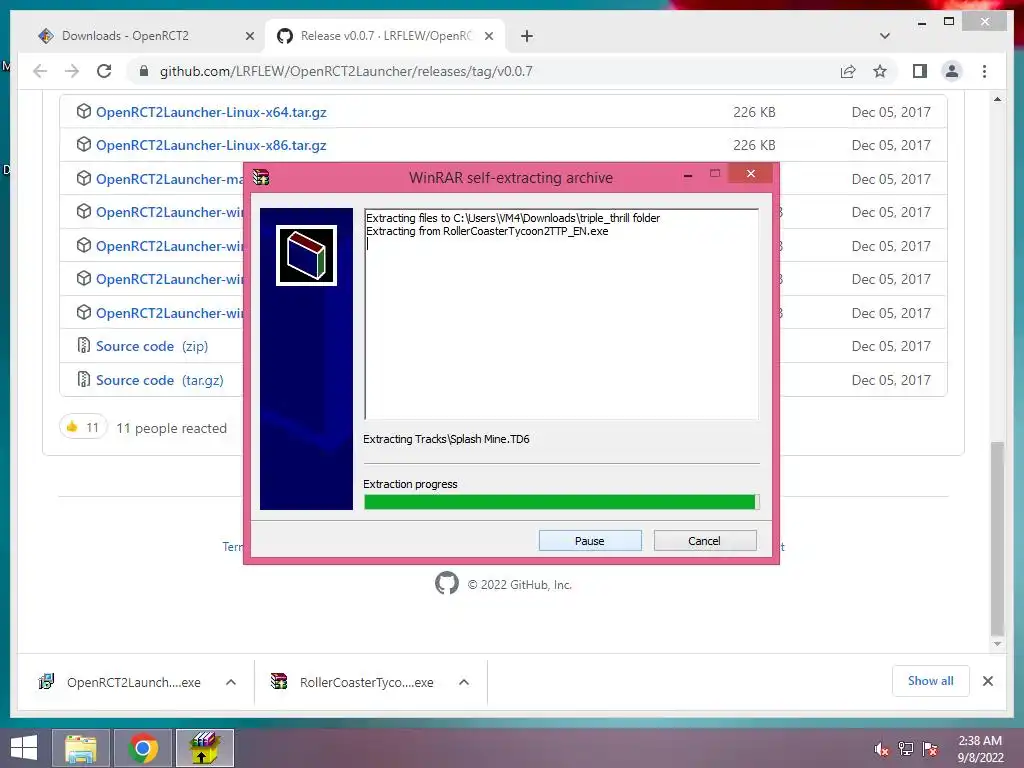
Task: Close the WinRAR self-extracting archive dialog
Action: click(x=750, y=173)
